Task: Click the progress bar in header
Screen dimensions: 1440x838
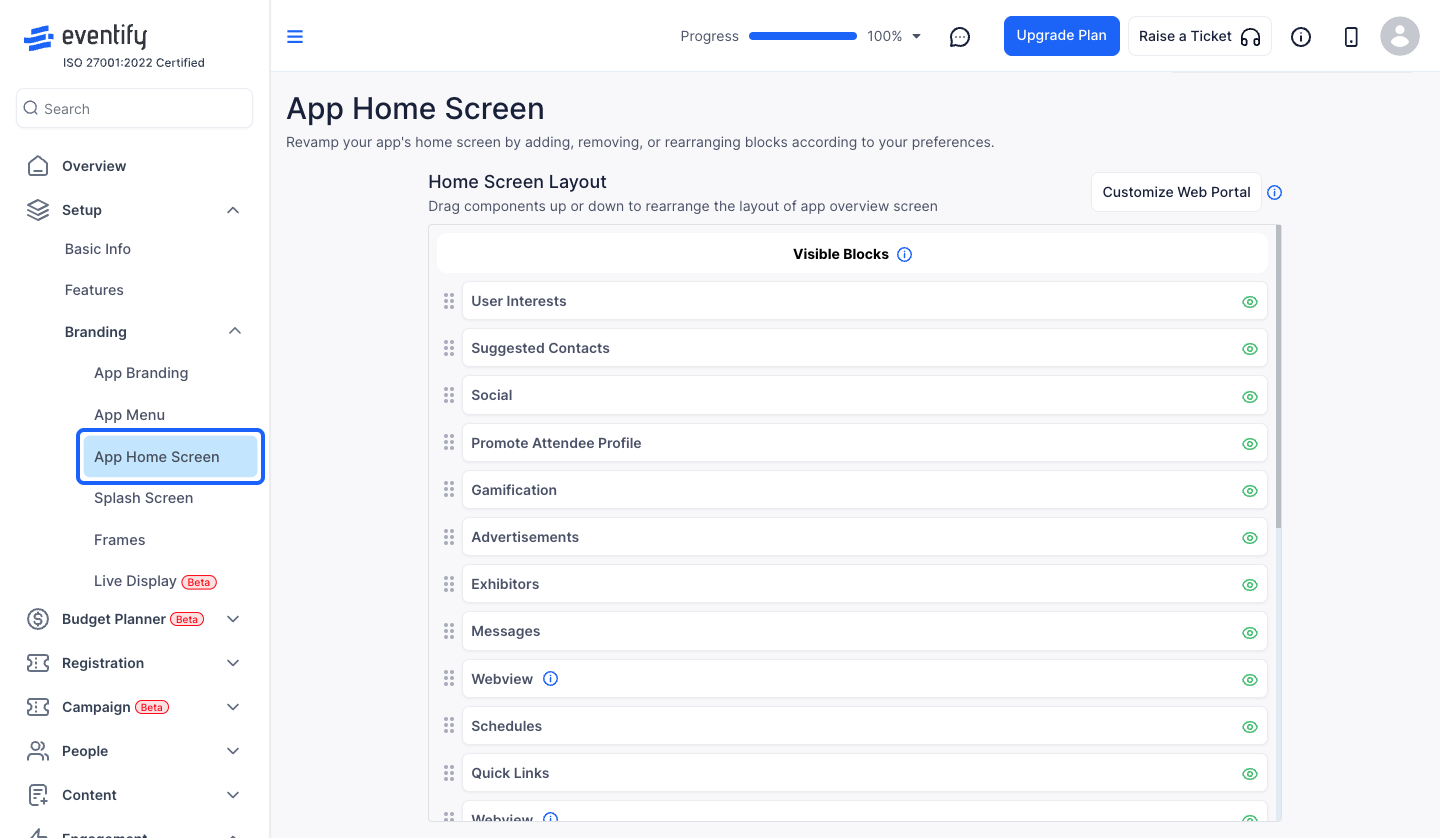Action: coord(803,36)
